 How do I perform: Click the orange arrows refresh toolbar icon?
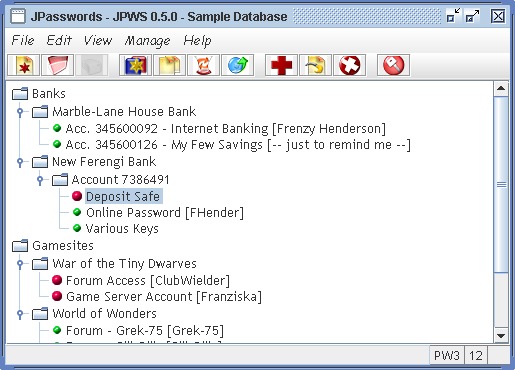pos(204,65)
